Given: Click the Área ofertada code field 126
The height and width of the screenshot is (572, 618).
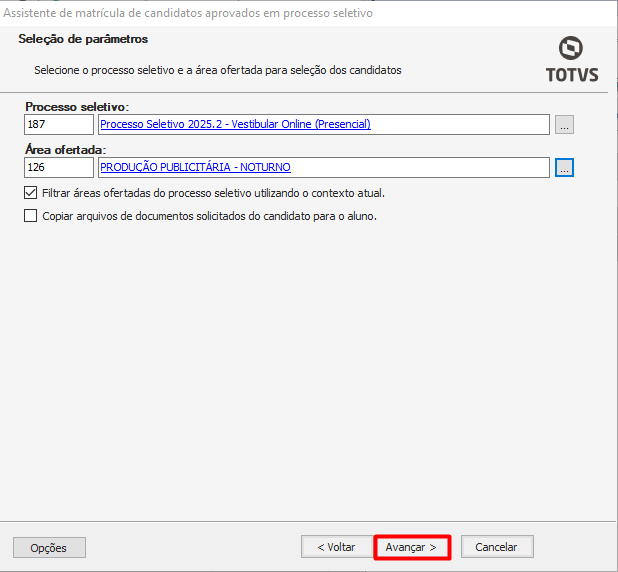Looking at the screenshot, I should click(59, 168).
